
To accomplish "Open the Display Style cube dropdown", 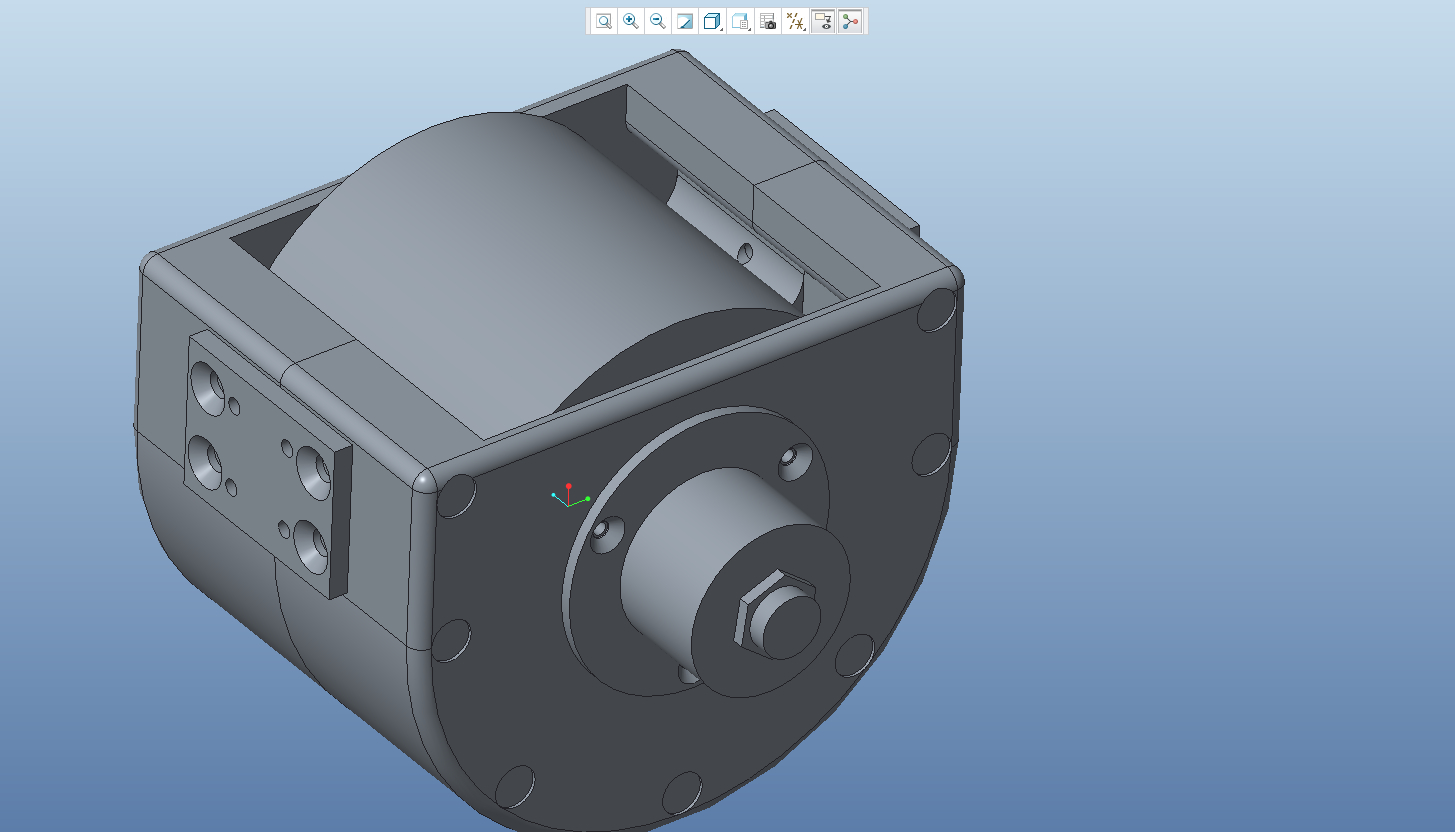I will pos(713,21).
